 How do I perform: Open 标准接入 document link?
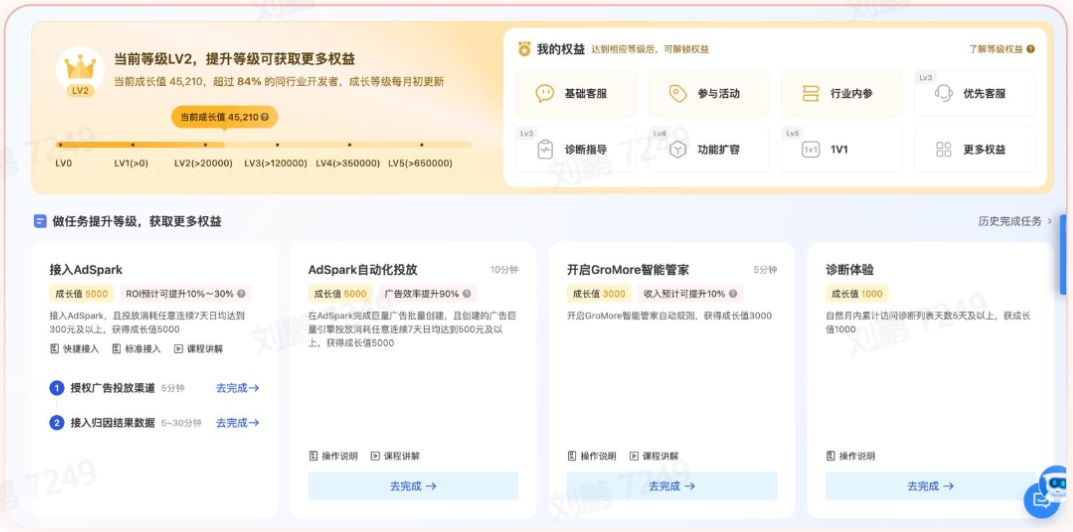point(136,349)
